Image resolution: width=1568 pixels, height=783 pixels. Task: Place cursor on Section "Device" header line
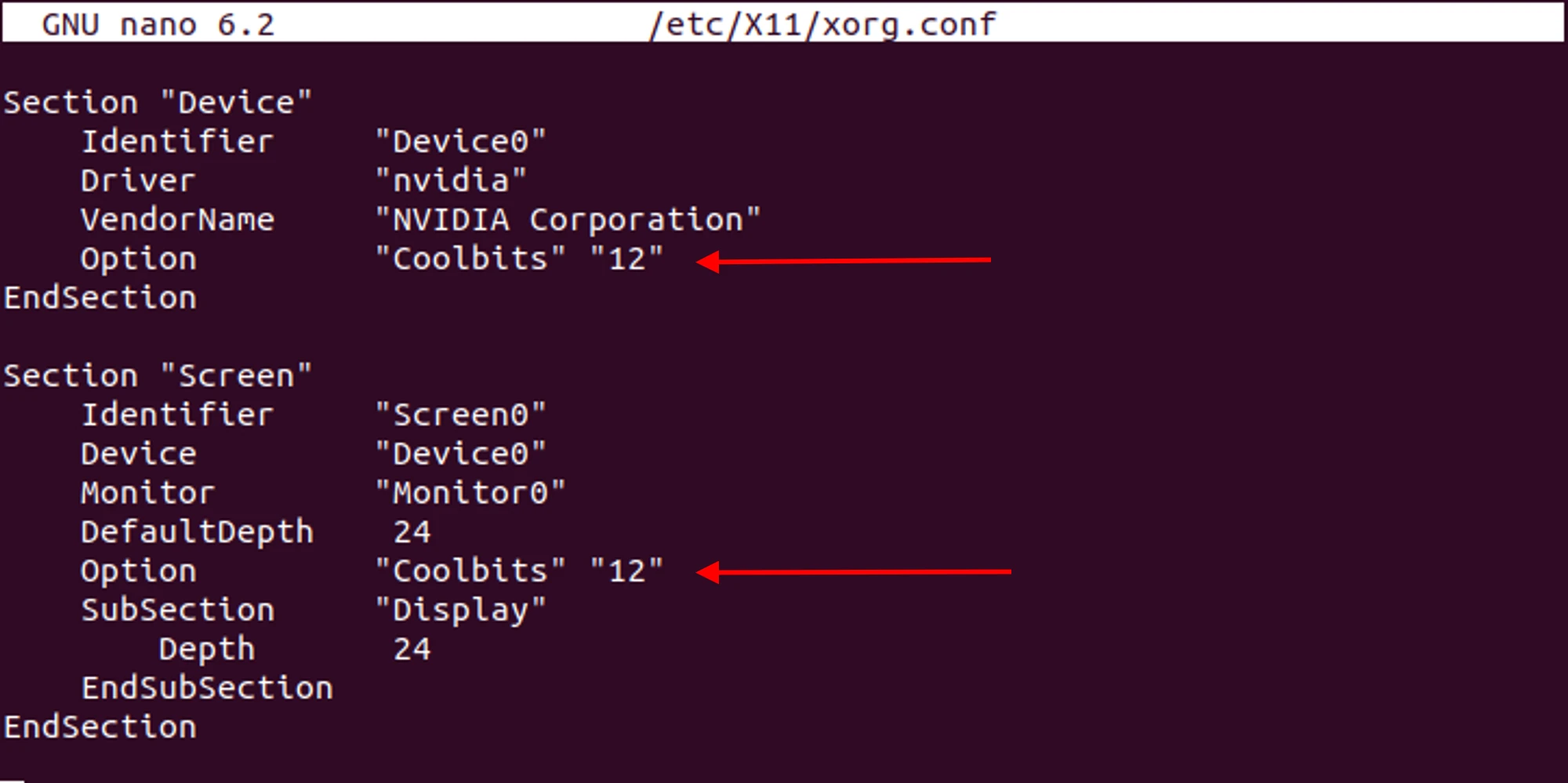[x=158, y=103]
